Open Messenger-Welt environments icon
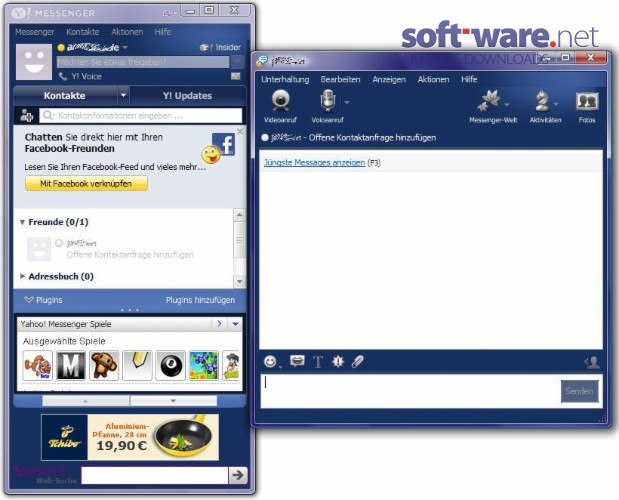619x500 pixels. coord(489,101)
